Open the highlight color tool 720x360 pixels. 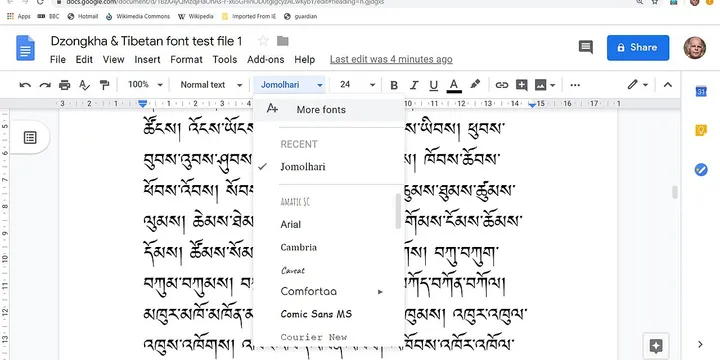(x=475, y=84)
